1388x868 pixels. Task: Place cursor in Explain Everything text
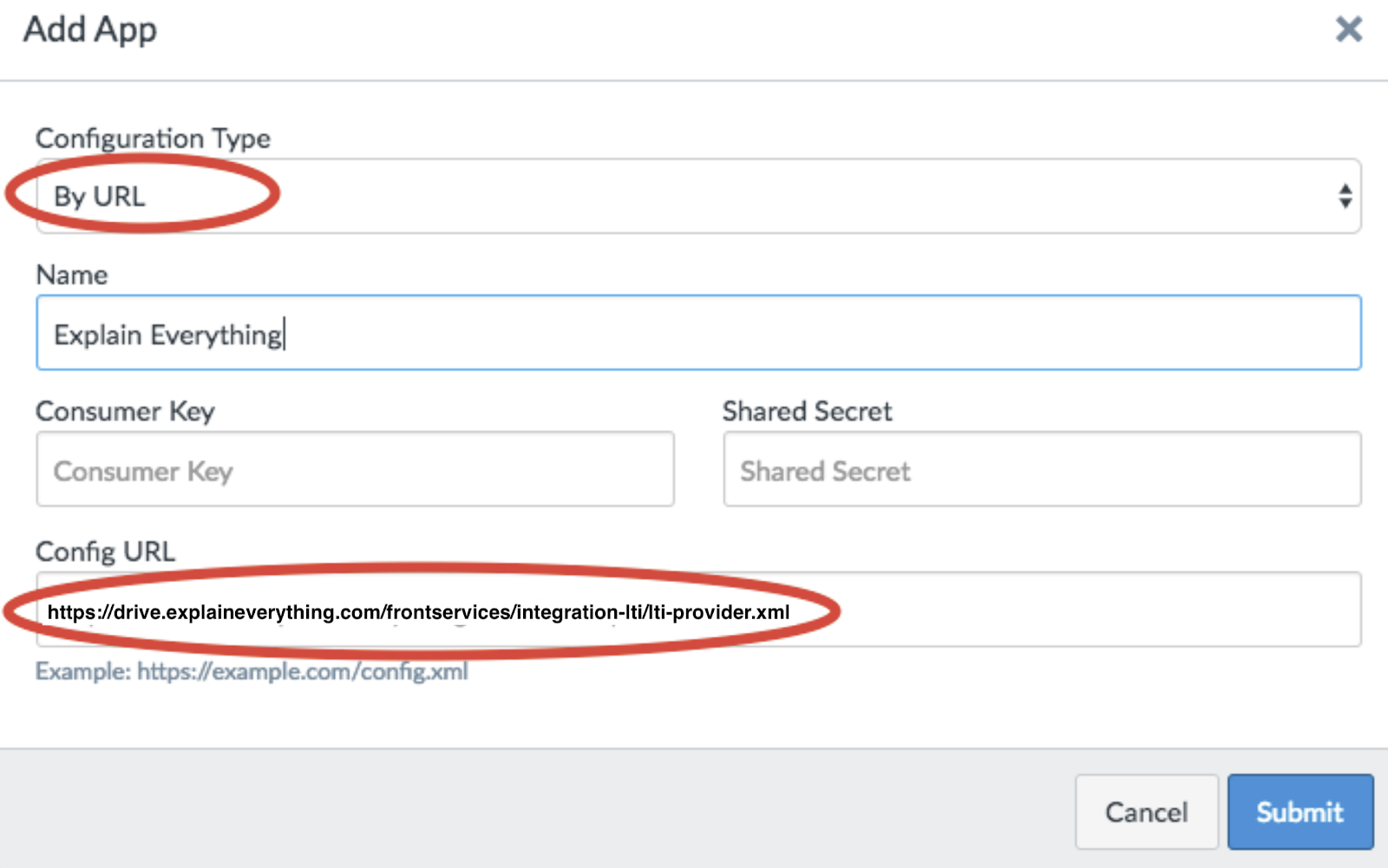[x=167, y=335]
